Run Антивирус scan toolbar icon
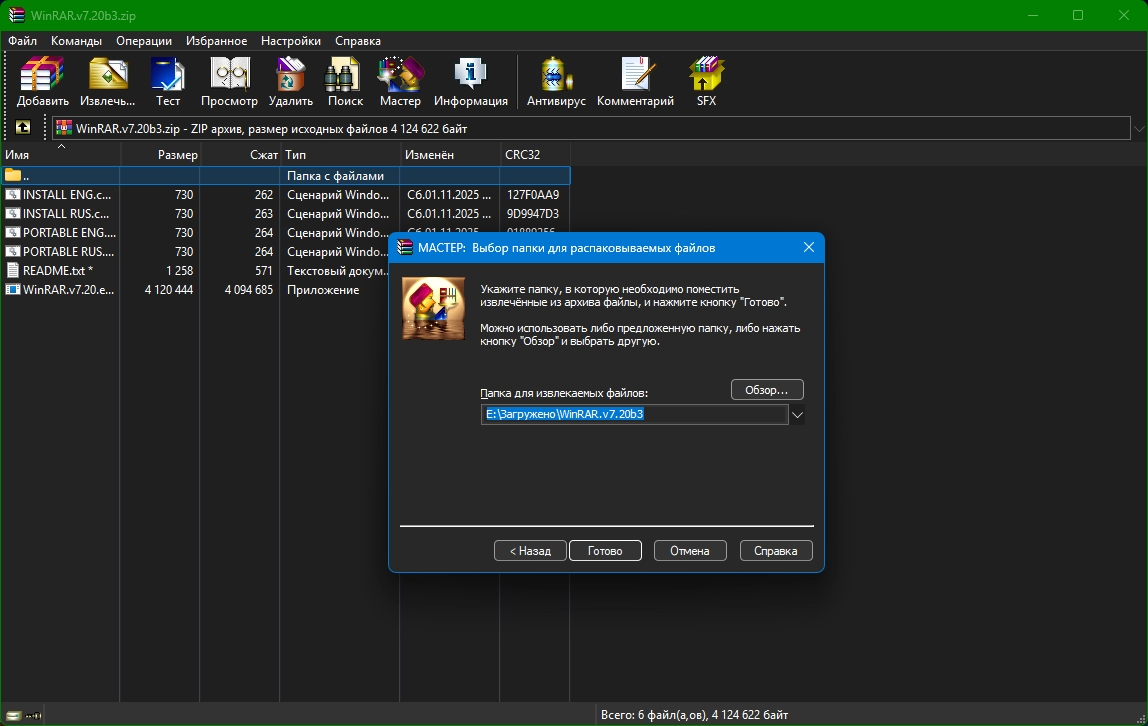This screenshot has height=726, width=1148. 556,81
